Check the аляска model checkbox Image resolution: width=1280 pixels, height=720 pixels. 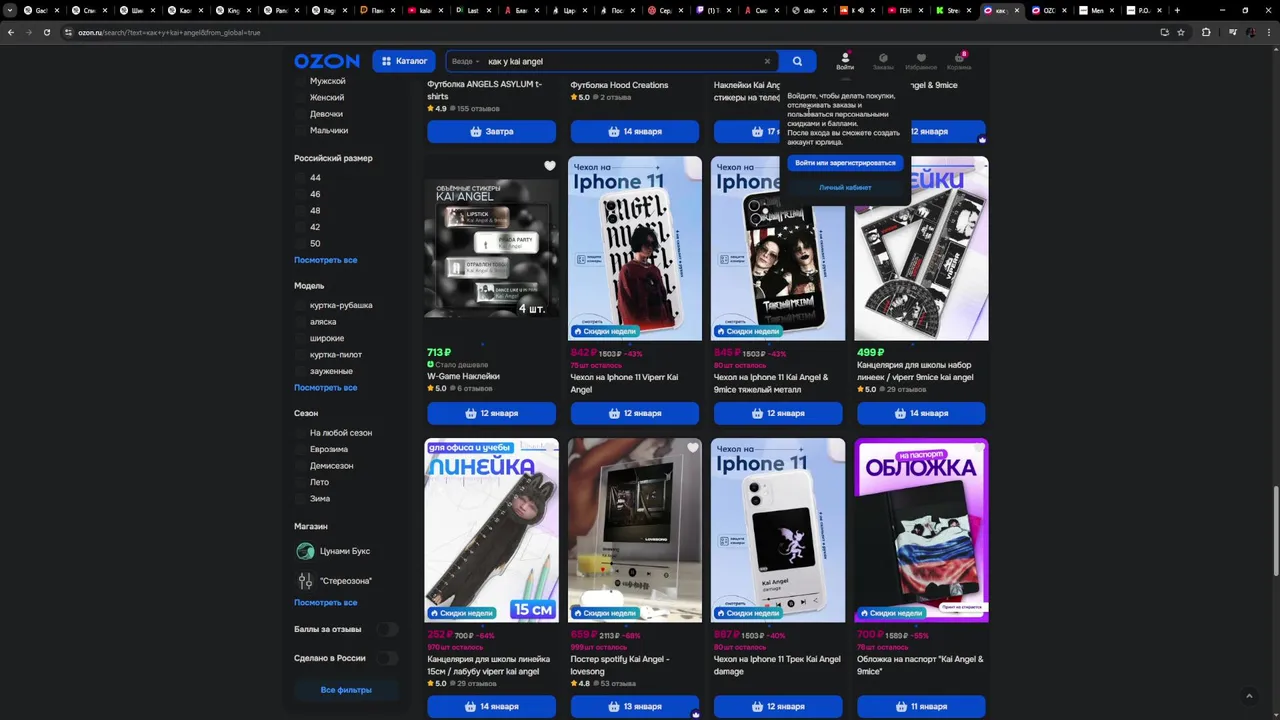click(x=300, y=322)
